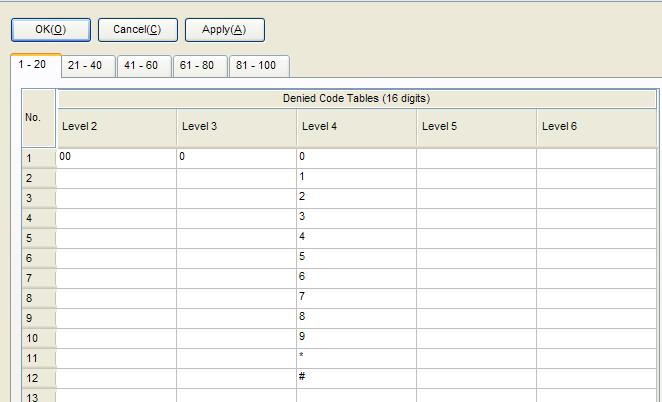Select the Level 4 cell containing #
Viewport: 662px width, 402px height.
356,378
